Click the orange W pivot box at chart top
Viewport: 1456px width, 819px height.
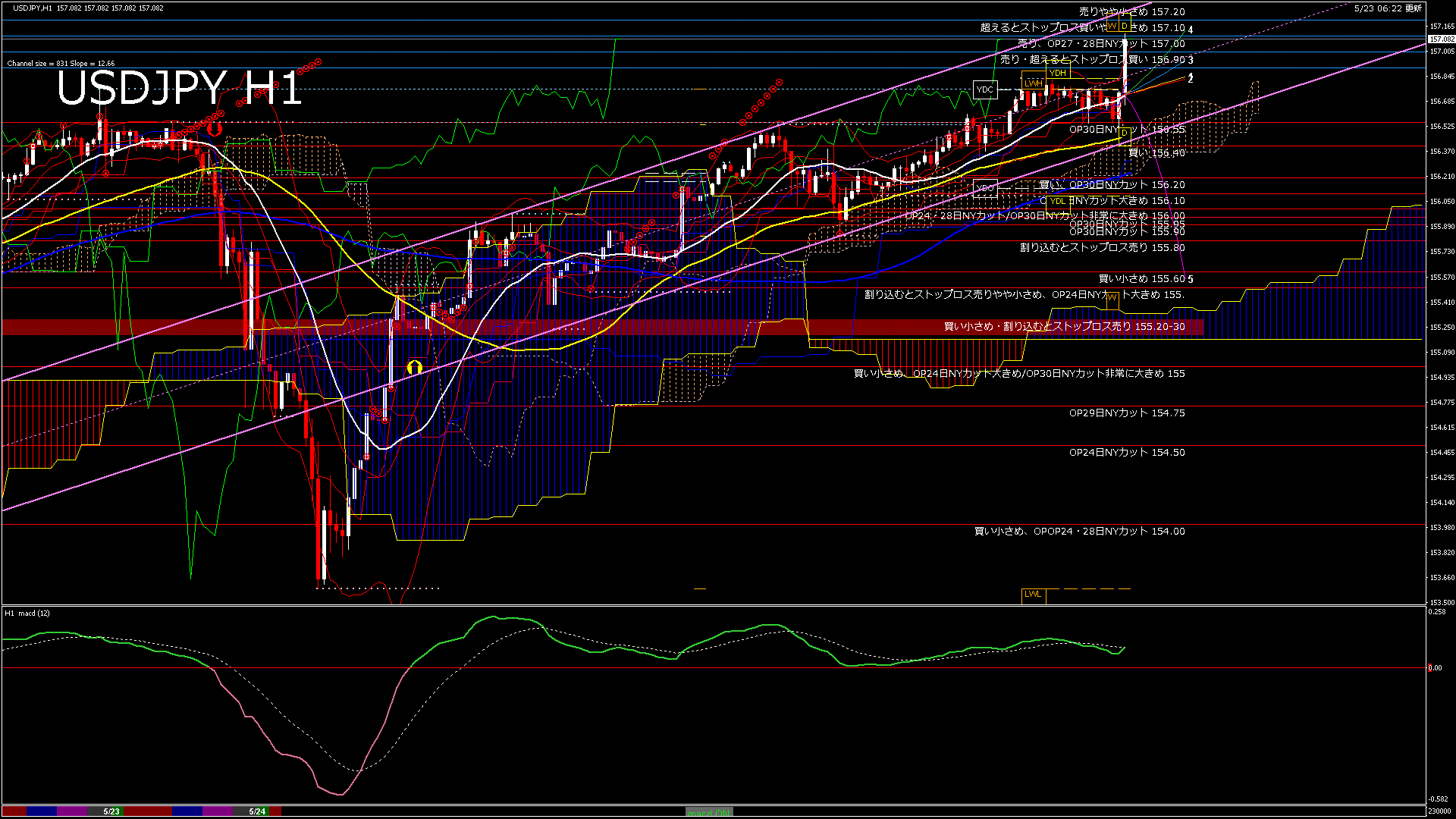(1112, 27)
